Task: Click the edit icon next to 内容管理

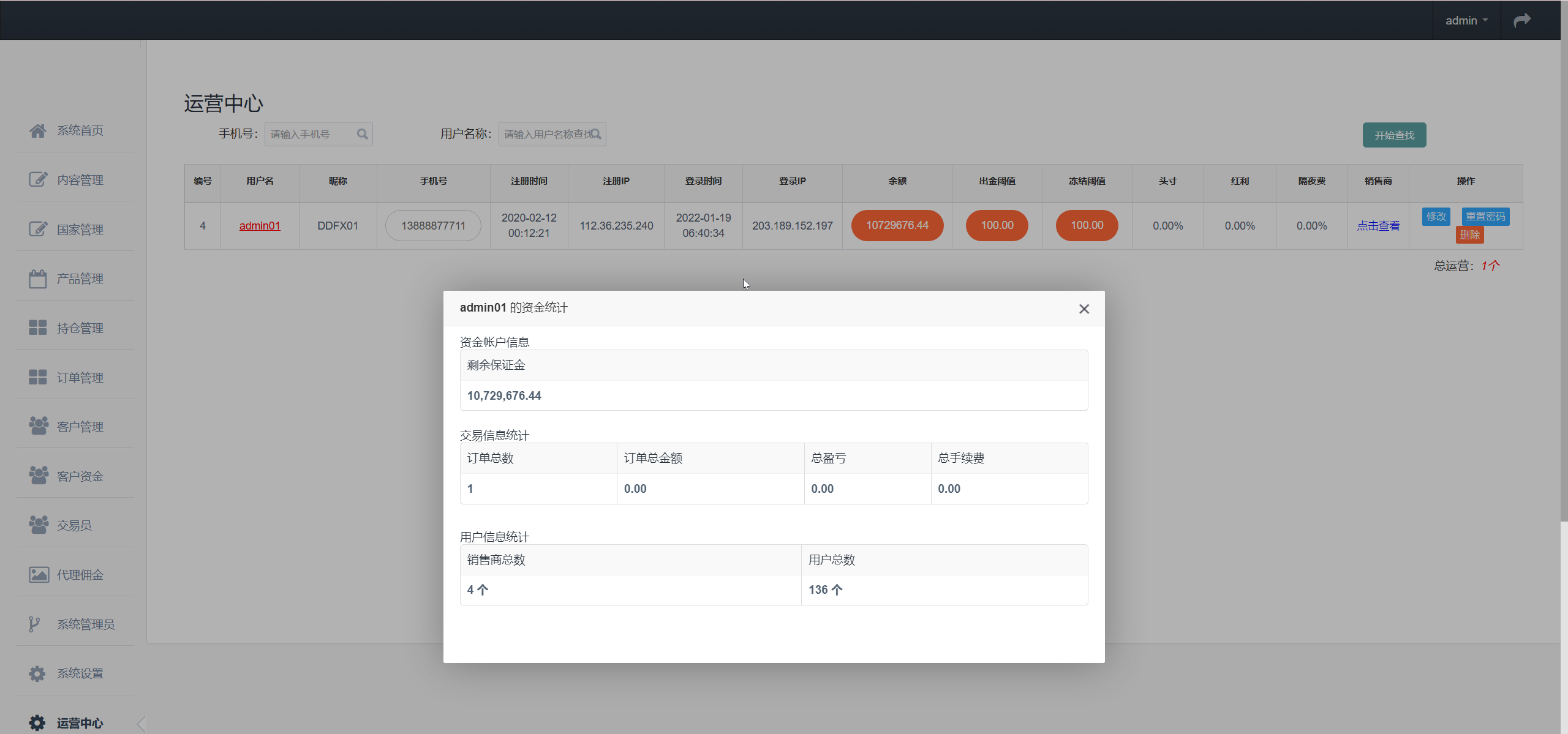Action: point(38,179)
